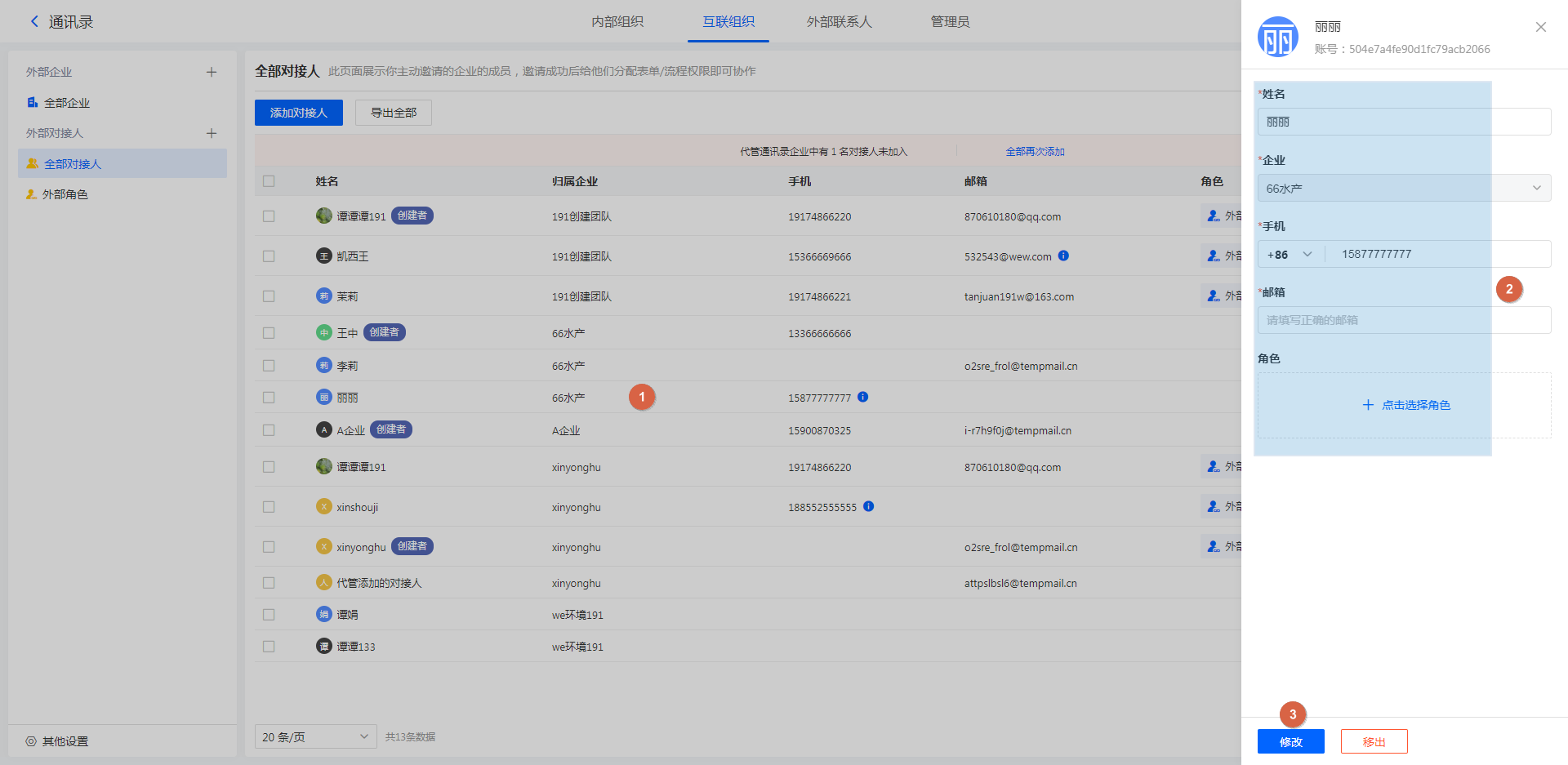Click the large 丽丽 avatar in side panel

pos(1278,38)
